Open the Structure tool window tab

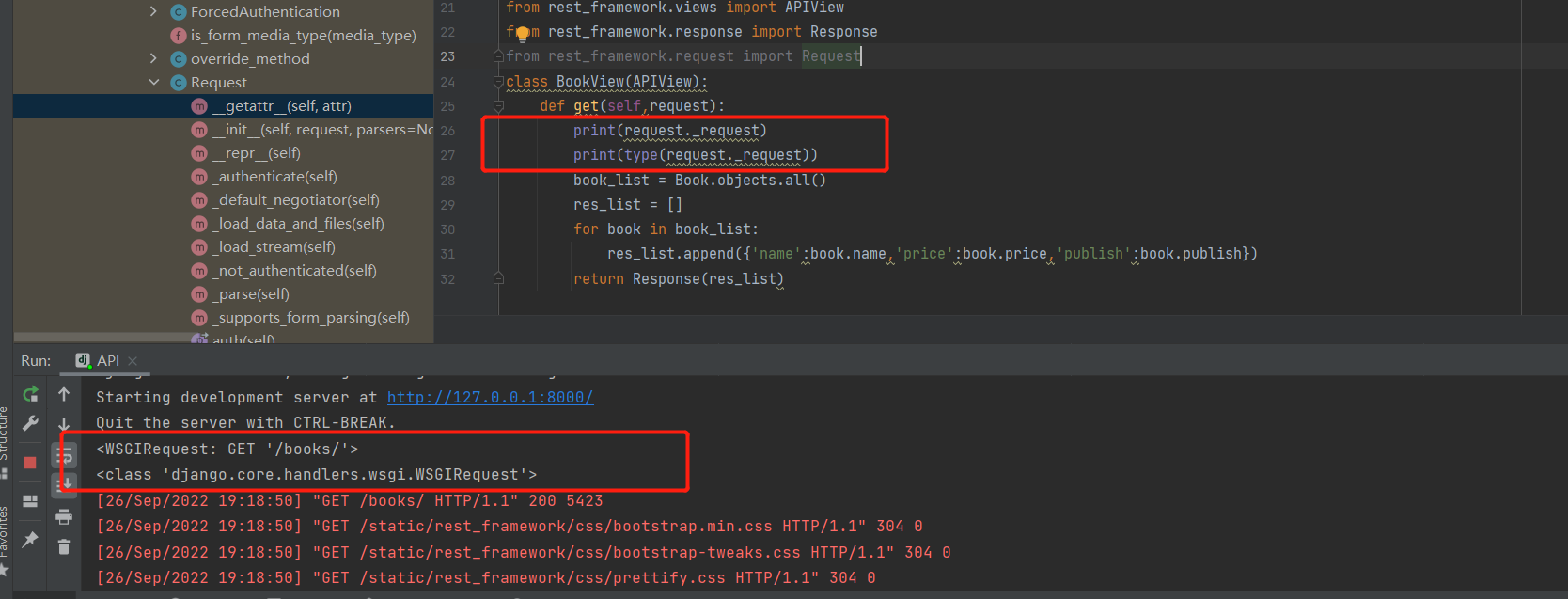click(5, 442)
